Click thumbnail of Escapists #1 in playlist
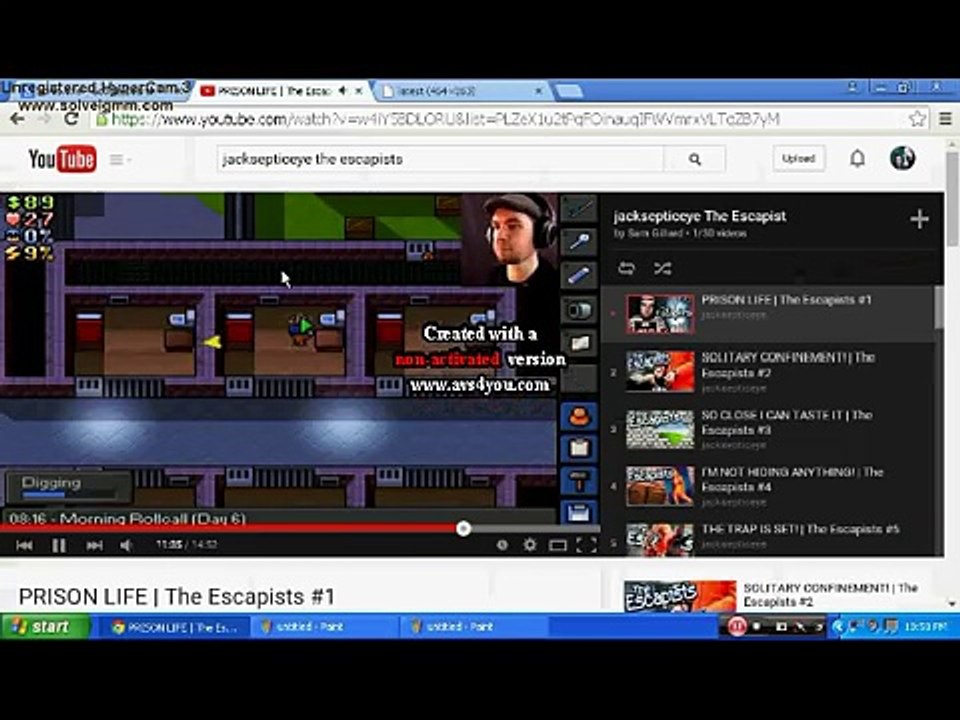This screenshot has height=720, width=960. point(660,314)
